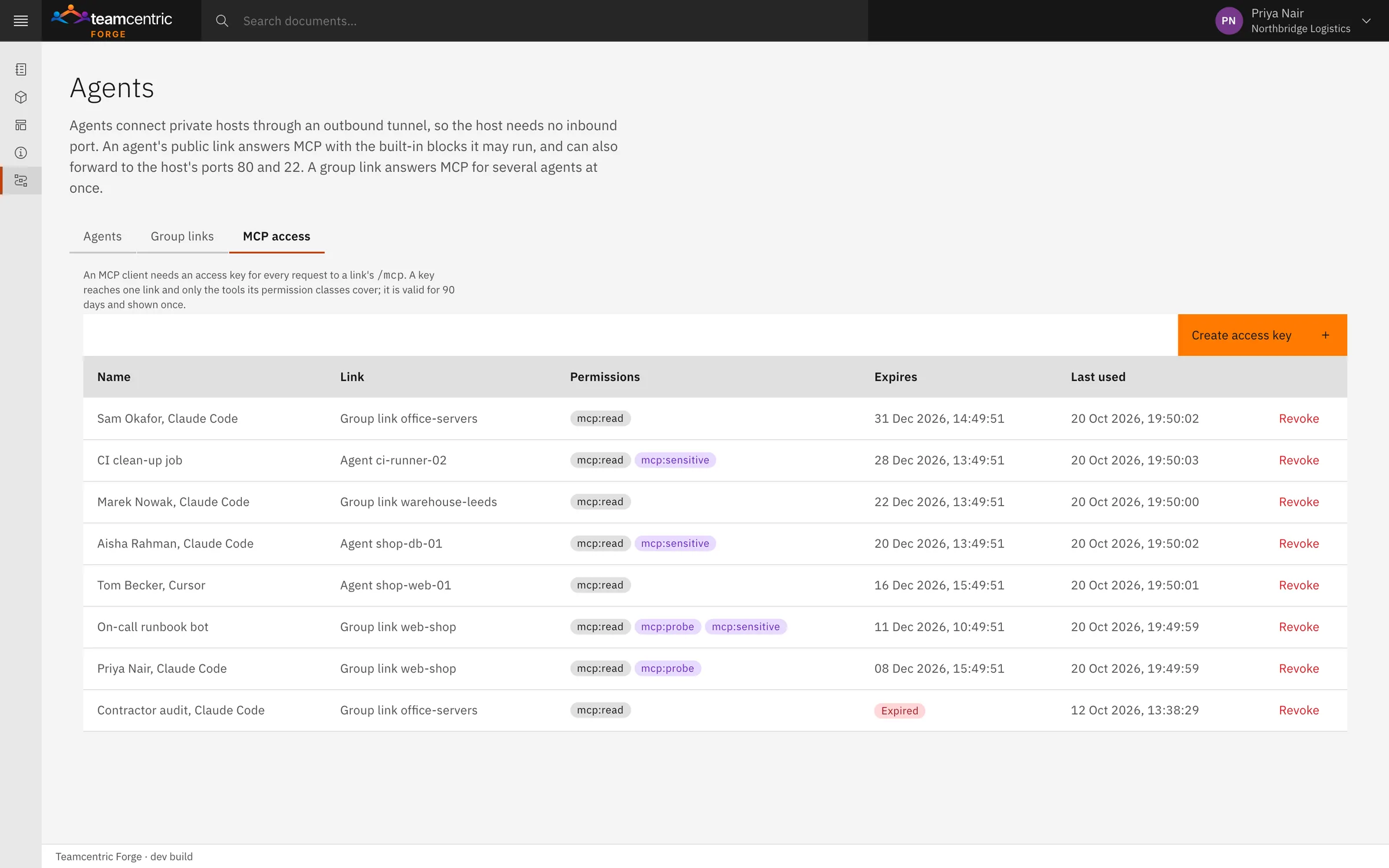This screenshot has height=868, width=1389.
Task: Expand the Priya Nair account menu chevron
Action: click(x=1366, y=21)
